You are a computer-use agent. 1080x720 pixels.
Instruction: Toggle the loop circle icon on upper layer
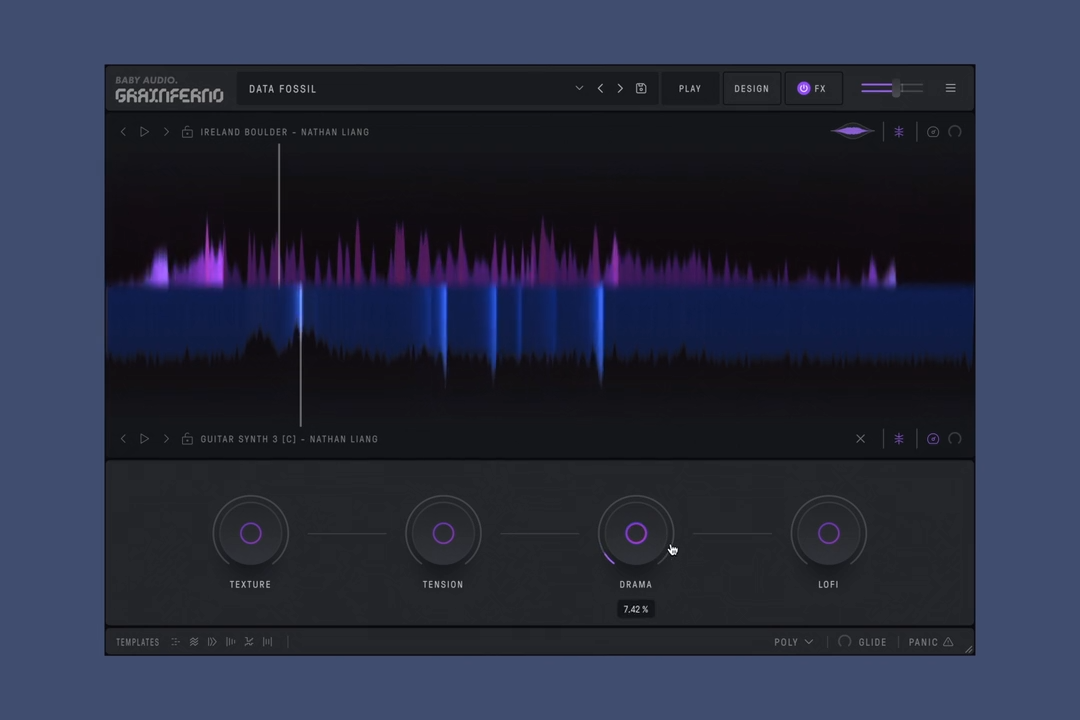tap(955, 132)
